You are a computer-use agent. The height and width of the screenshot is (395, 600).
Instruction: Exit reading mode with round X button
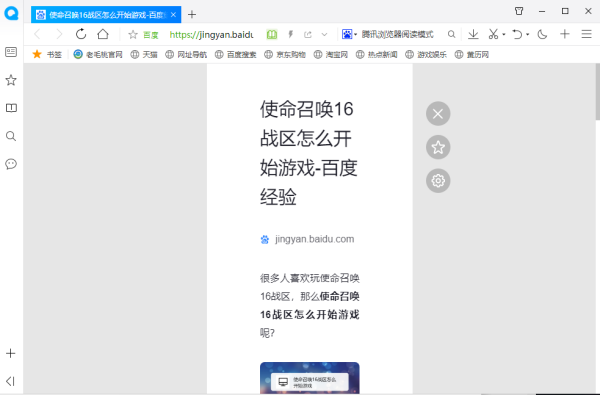click(438, 114)
